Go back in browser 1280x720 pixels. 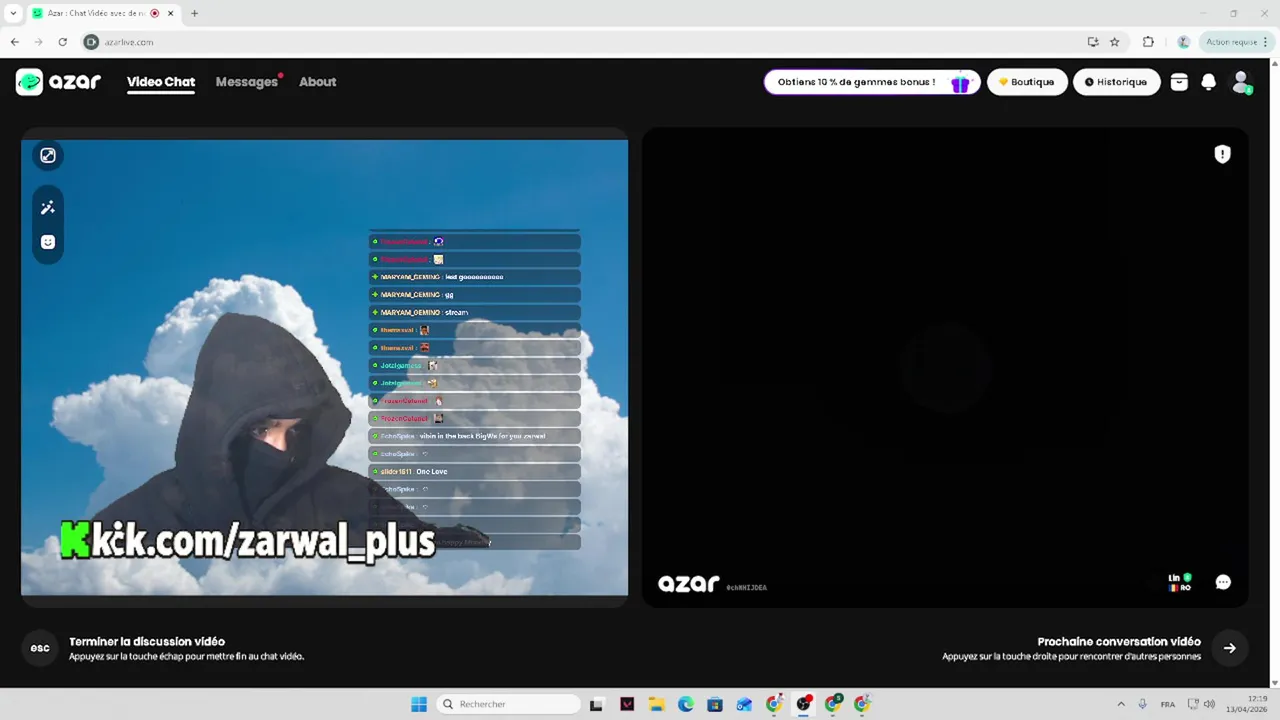[15, 42]
